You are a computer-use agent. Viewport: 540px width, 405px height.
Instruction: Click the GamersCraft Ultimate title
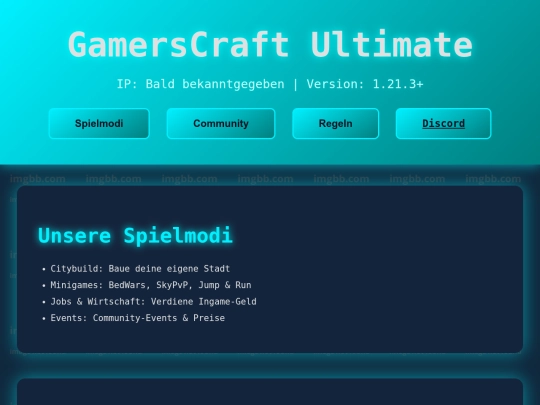270,44
